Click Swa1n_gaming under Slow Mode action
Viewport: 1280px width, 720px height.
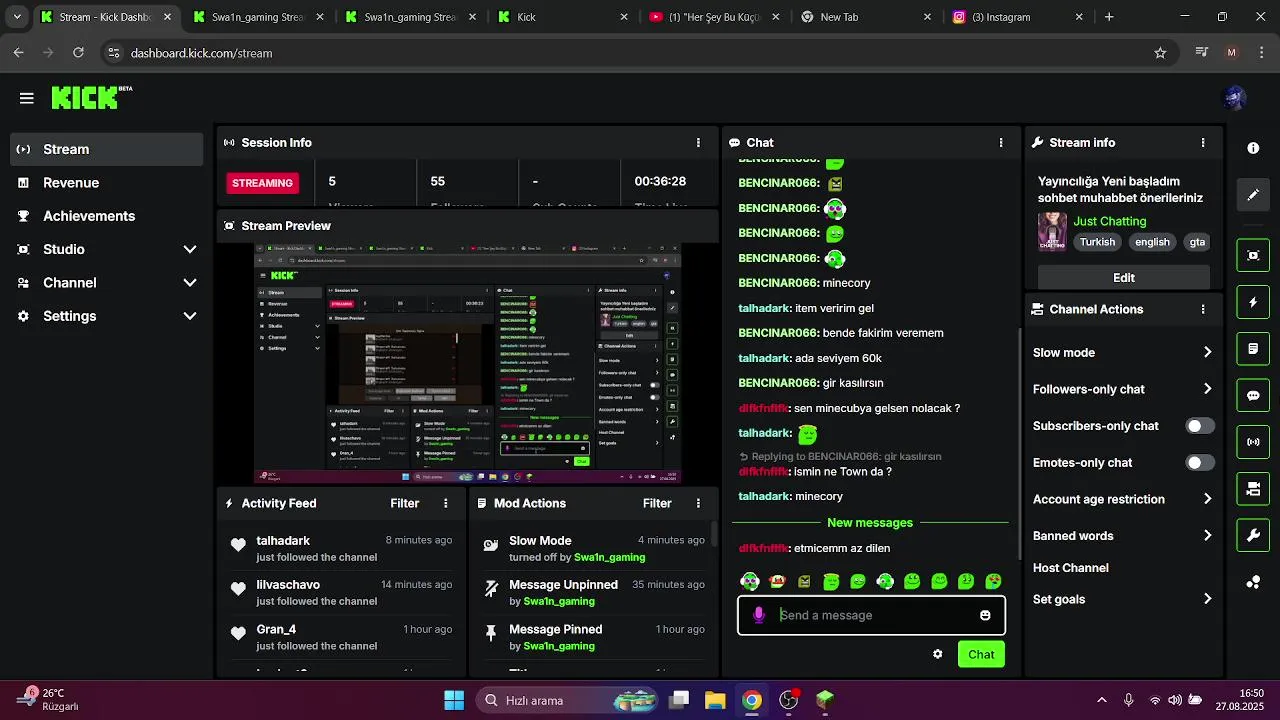coord(609,557)
